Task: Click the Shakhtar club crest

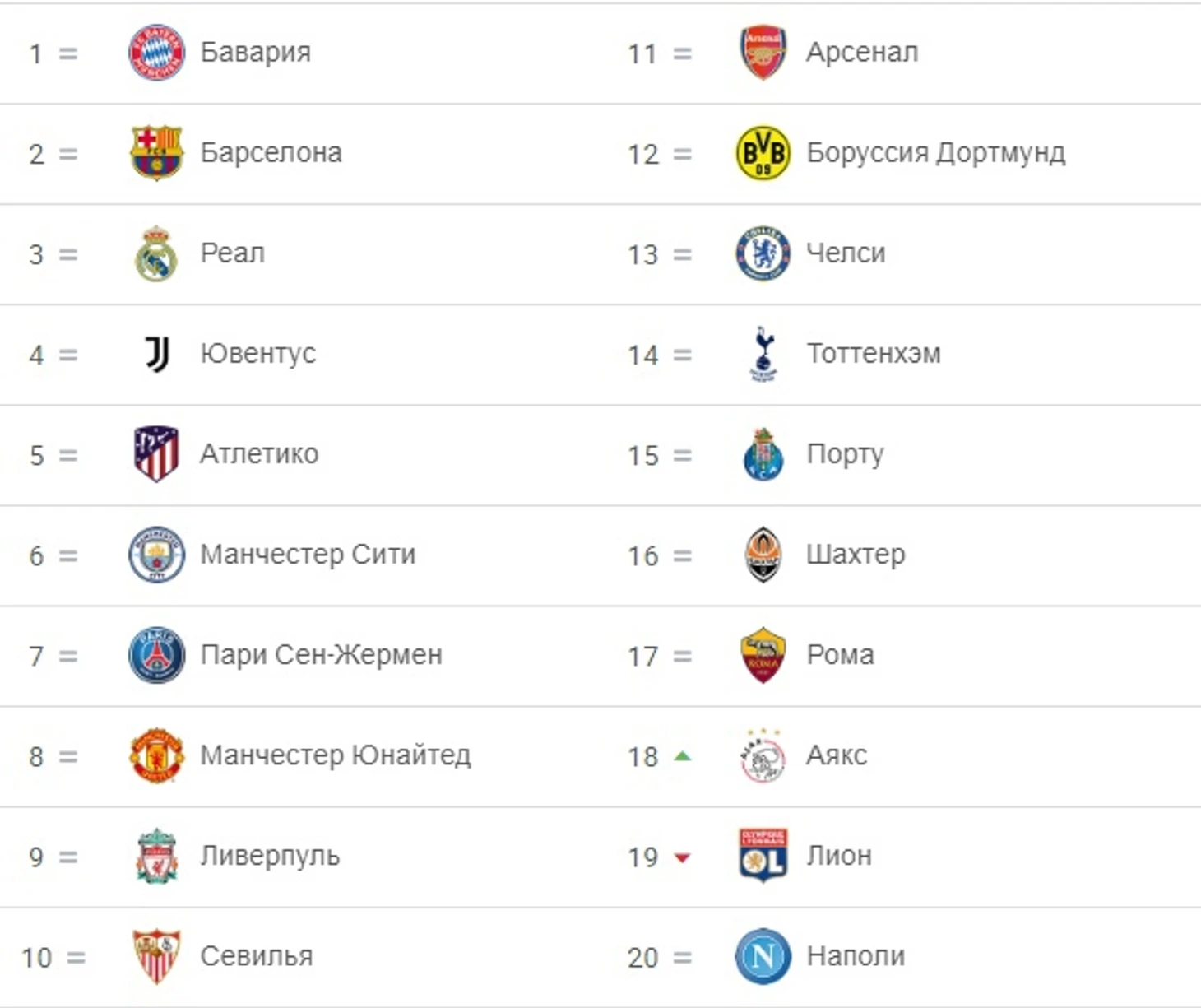Action: point(763,555)
